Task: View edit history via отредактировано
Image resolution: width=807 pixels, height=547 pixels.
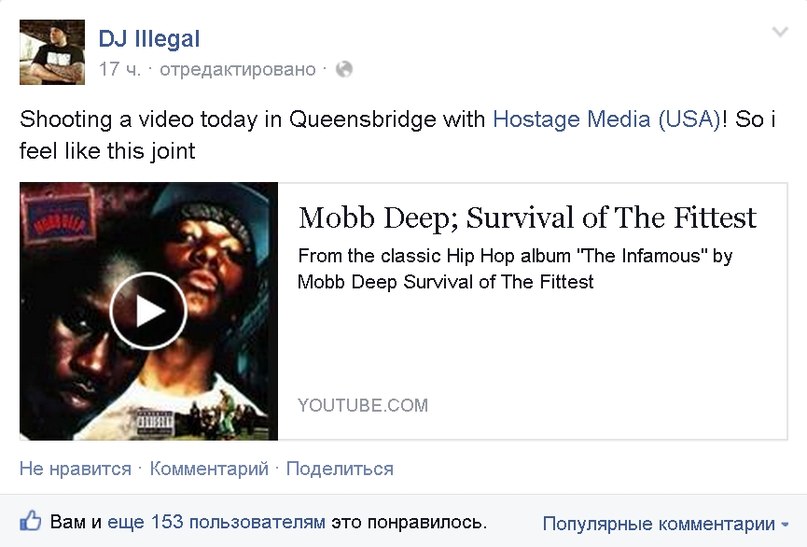Action: coord(238,69)
